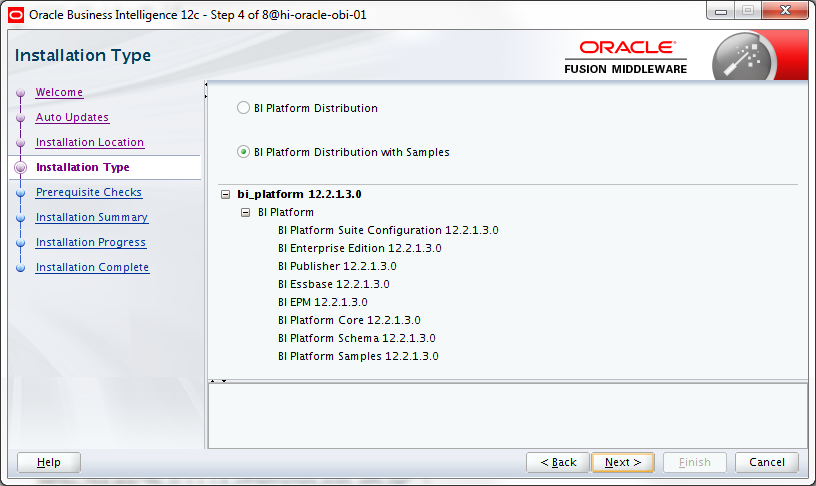816x486 pixels.
Task: Click the Installation Complete step bullet icon
Action: click(20, 268)
